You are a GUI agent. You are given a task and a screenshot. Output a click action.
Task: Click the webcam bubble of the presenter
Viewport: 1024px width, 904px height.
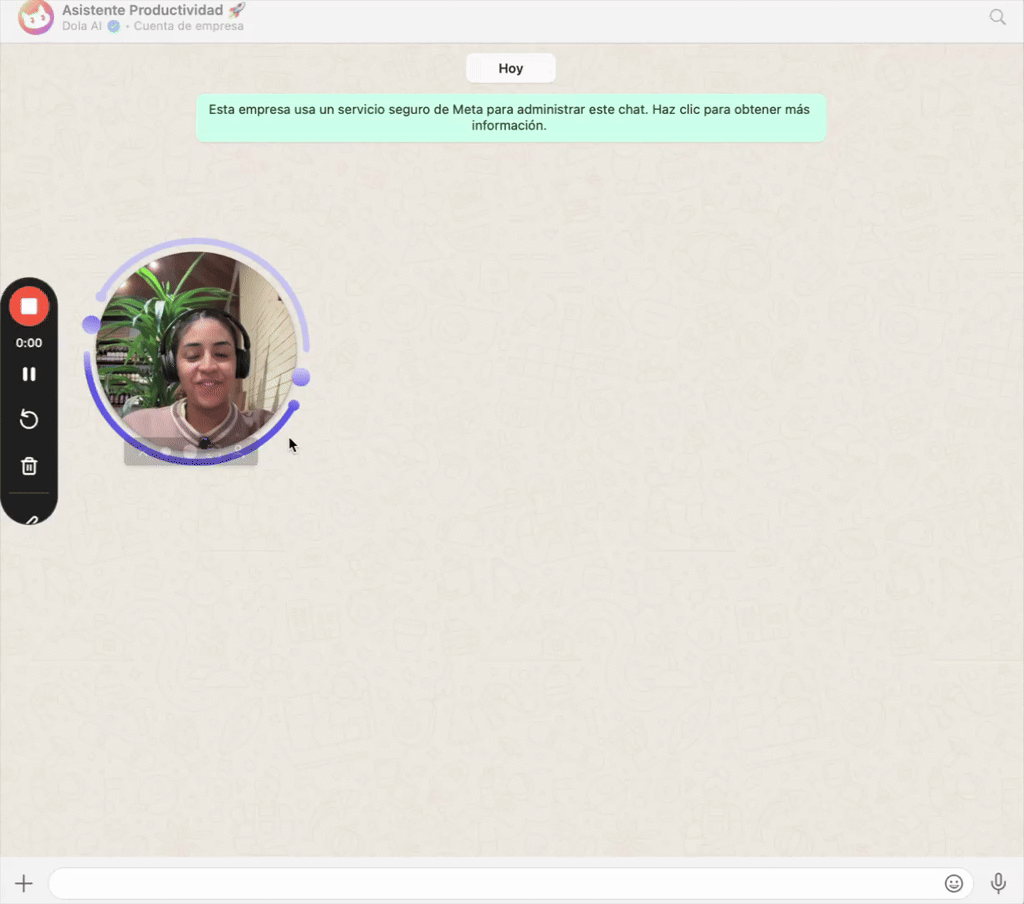[197, 351]
